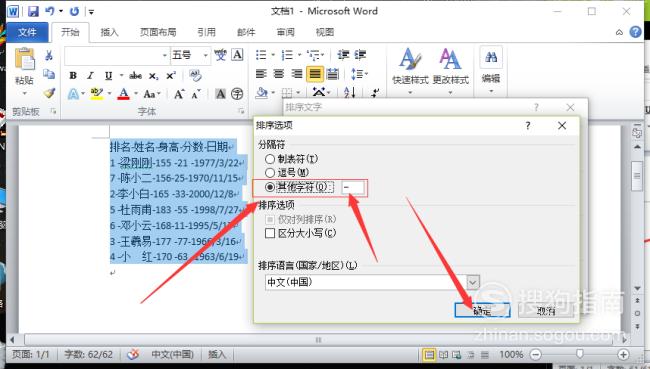Switch to the Insert tab
This screenshot has height=369, width=650.
tap(109, 32)
